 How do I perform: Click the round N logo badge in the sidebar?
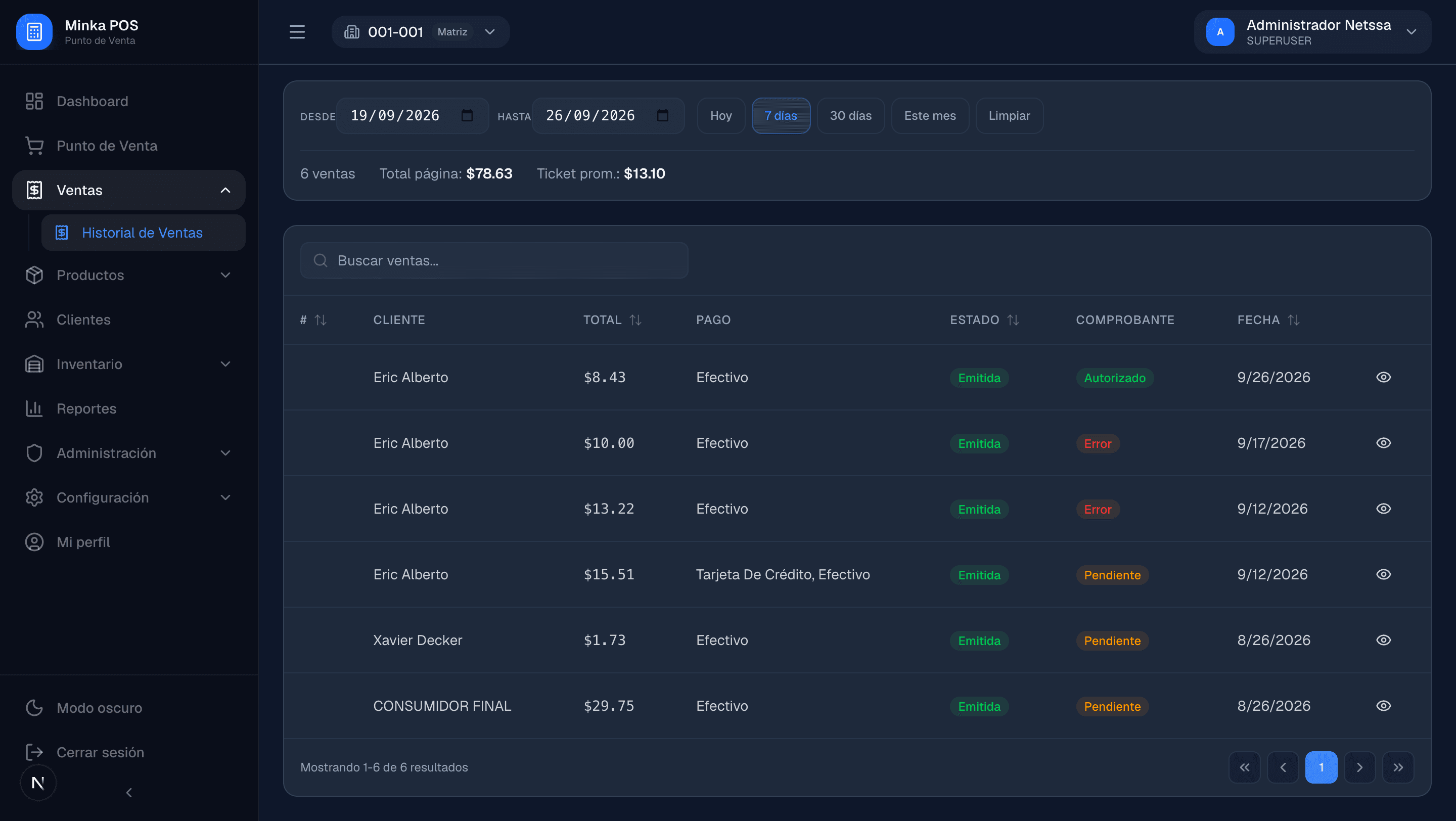tap(38, 783)
